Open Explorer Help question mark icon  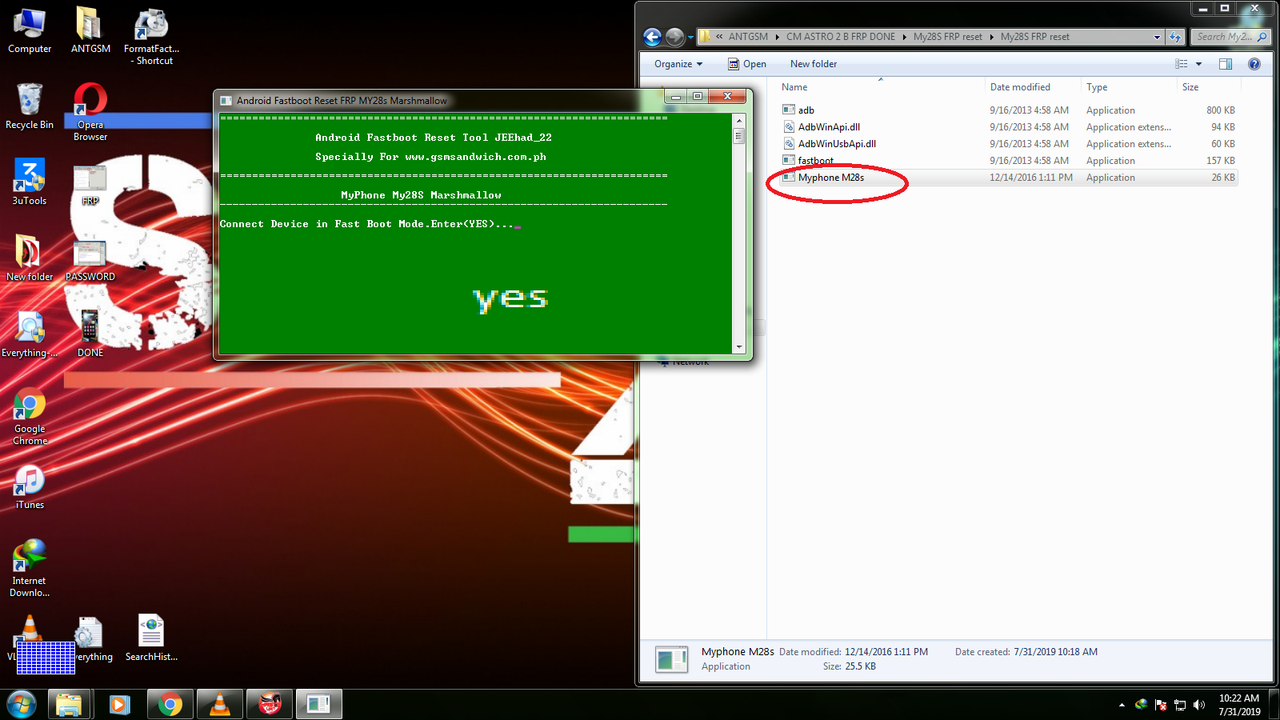[x=1255, y=64]
